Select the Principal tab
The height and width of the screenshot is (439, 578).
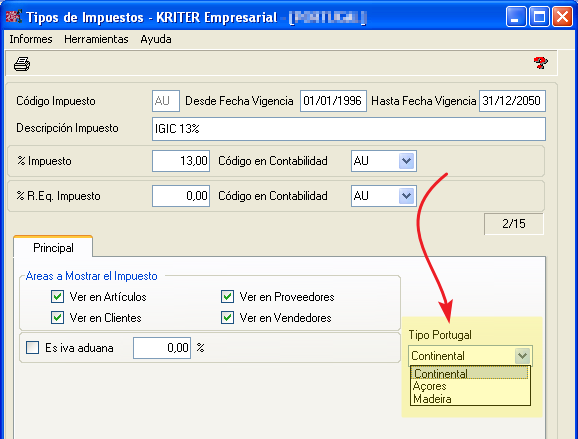(x=53, y=248)
